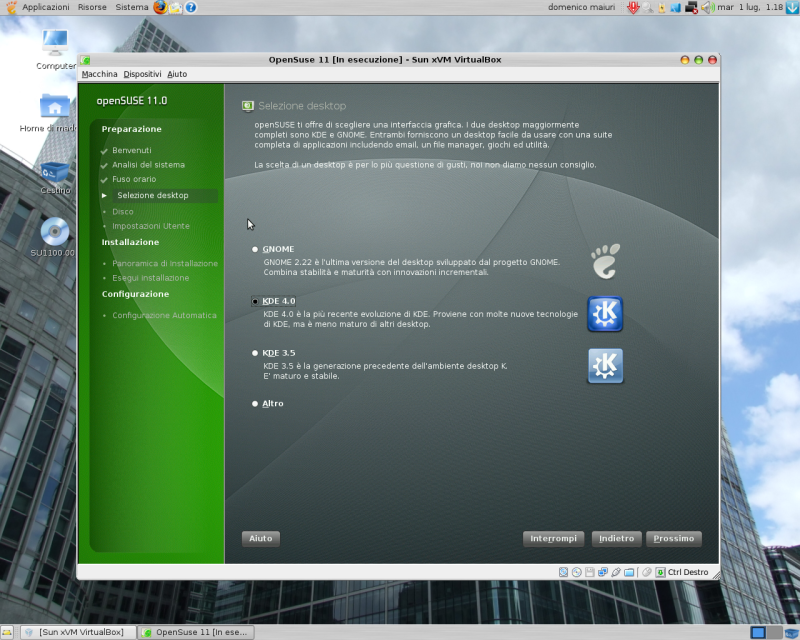Click the volume icon in top panel
The height and width of the screenshot is (640, 800).
(708, 7)
